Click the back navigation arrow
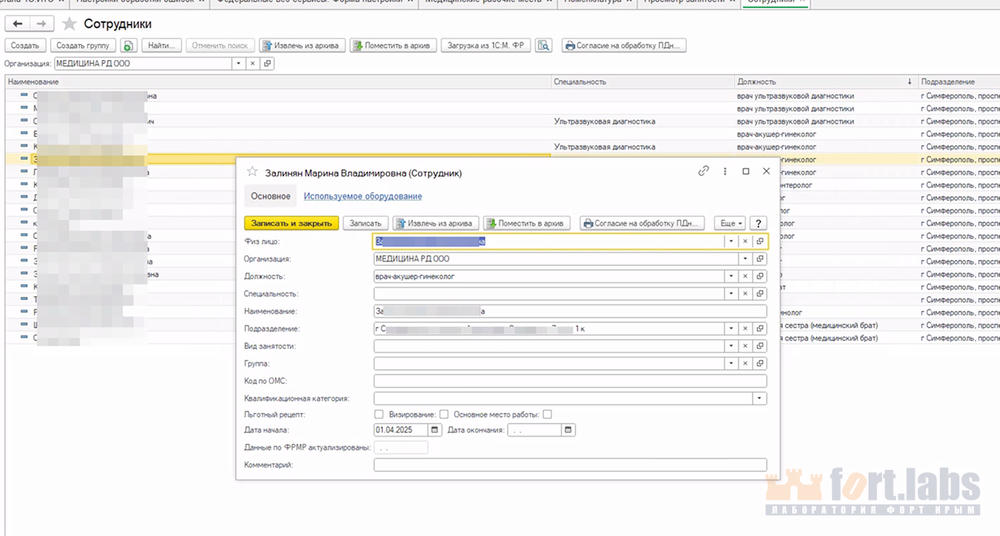This screenshot has height=536, width=1000. tap(18, 22)
